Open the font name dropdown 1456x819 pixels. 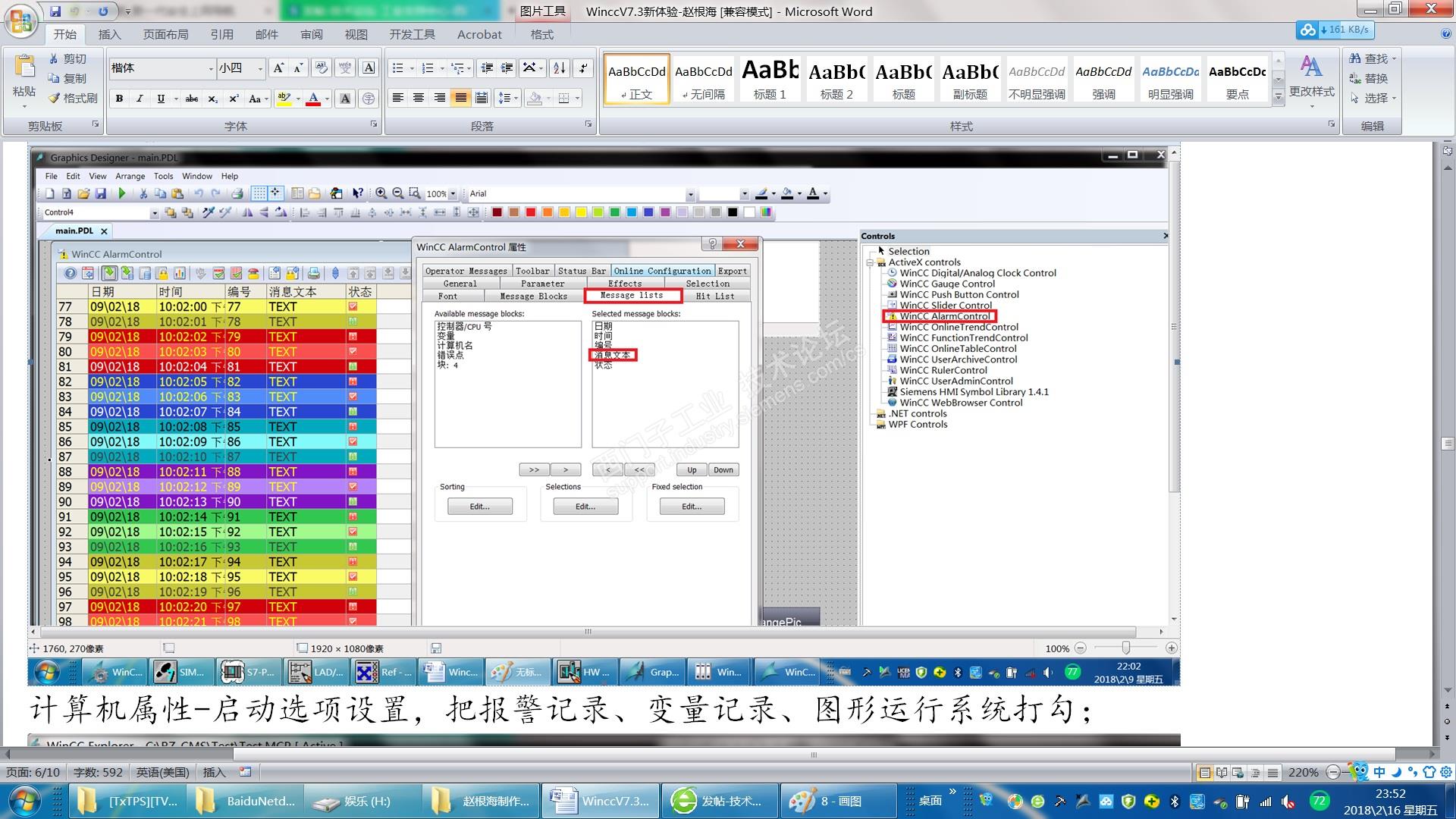[211, 68]
